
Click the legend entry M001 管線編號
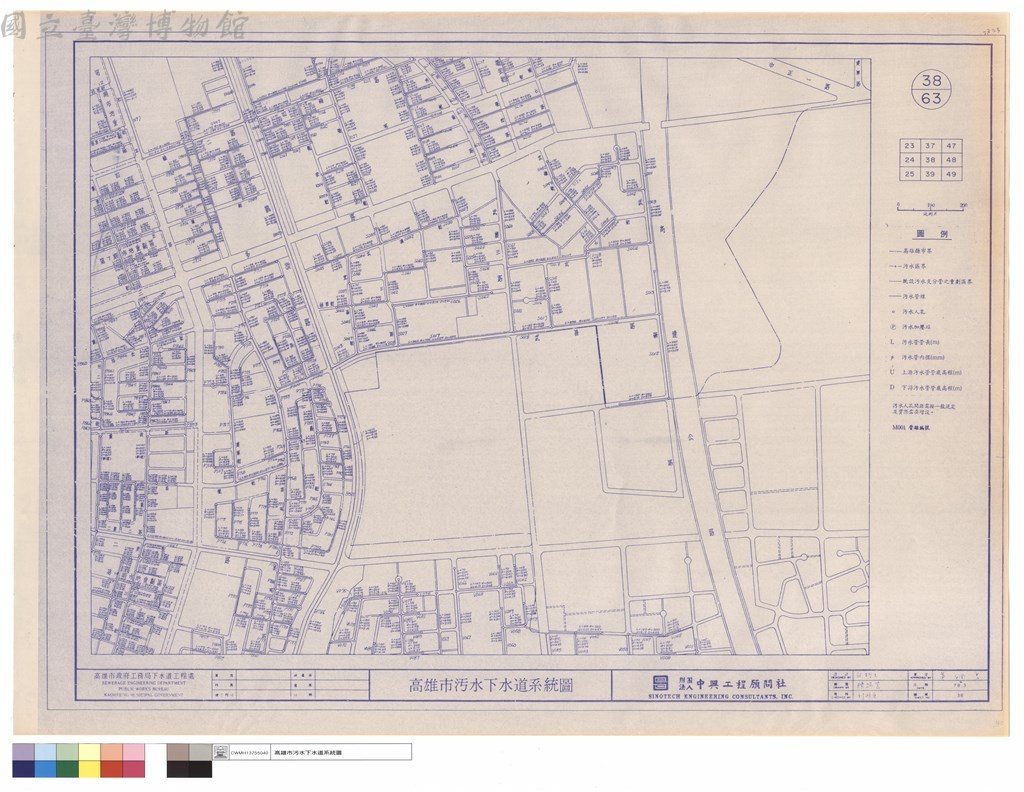[910, 428]
